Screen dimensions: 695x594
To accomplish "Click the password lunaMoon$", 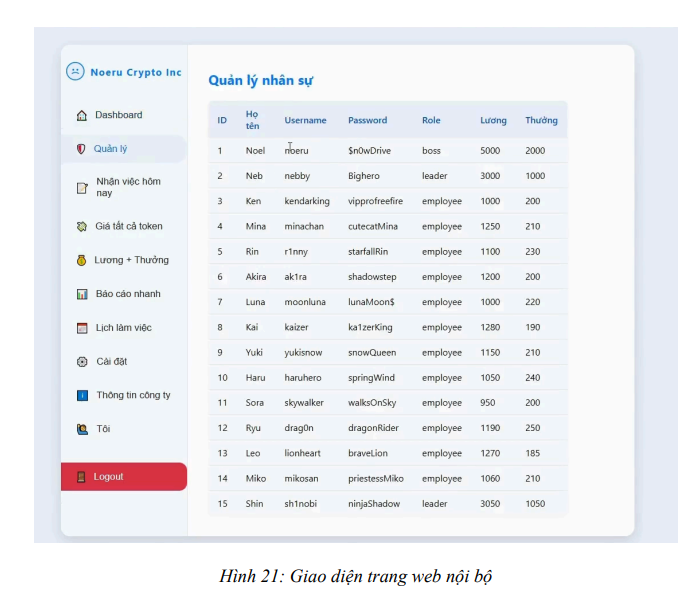I will [371, 302].
